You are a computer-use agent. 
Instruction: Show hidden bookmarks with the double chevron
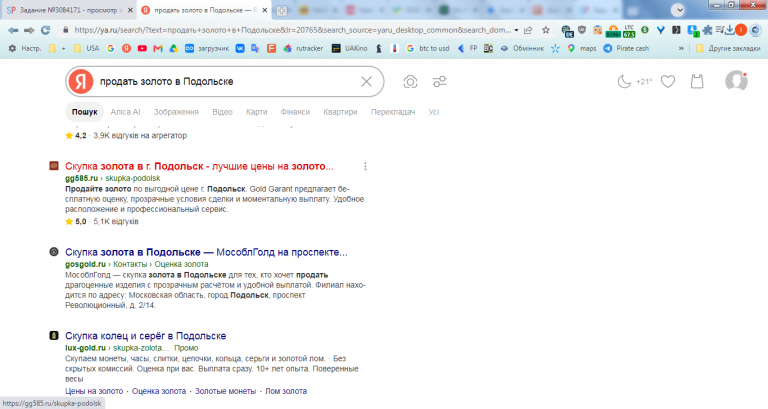click(681, 48)
